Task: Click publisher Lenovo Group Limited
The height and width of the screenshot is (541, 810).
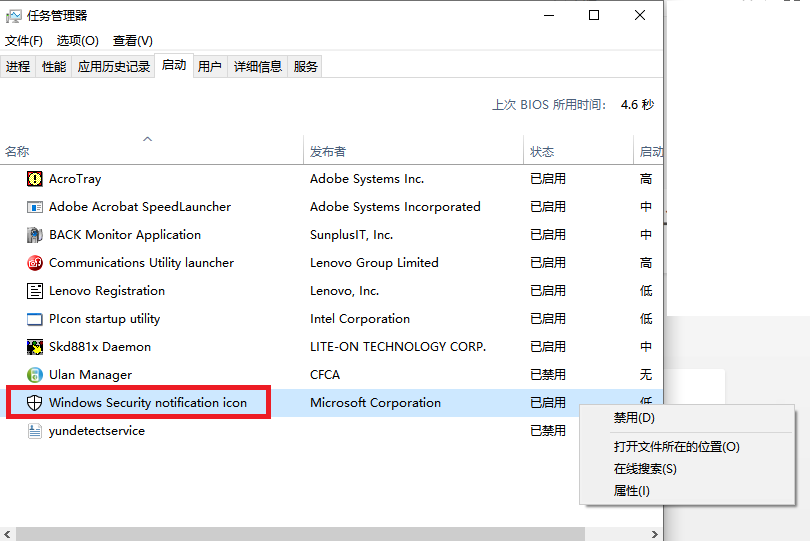Action: (375, 263)
